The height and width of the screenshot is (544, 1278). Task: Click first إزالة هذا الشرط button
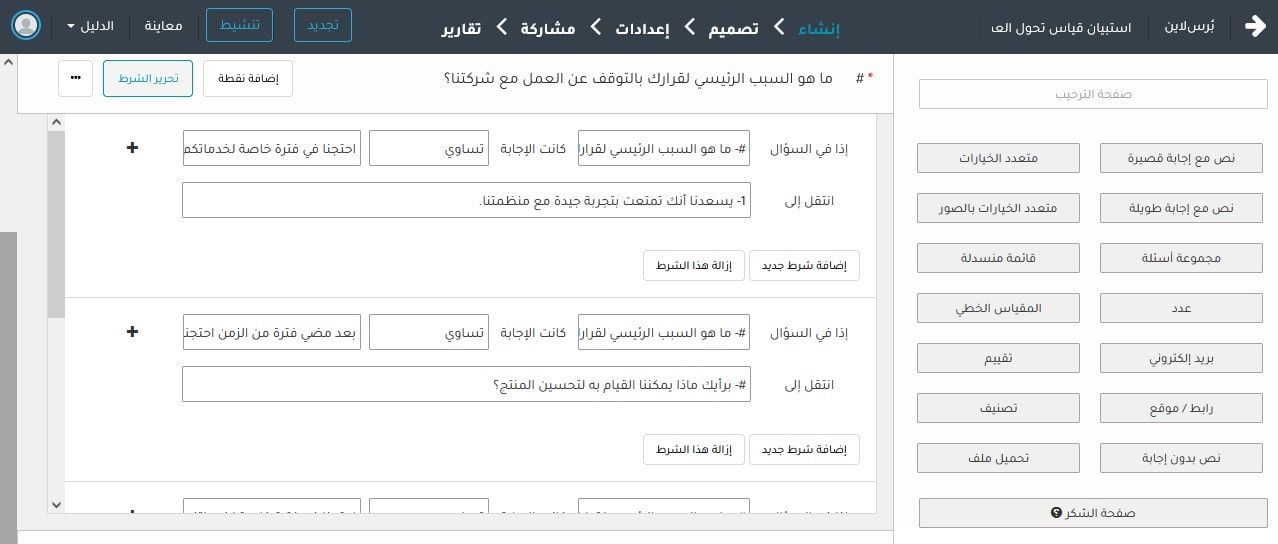[x=693, y=265]
